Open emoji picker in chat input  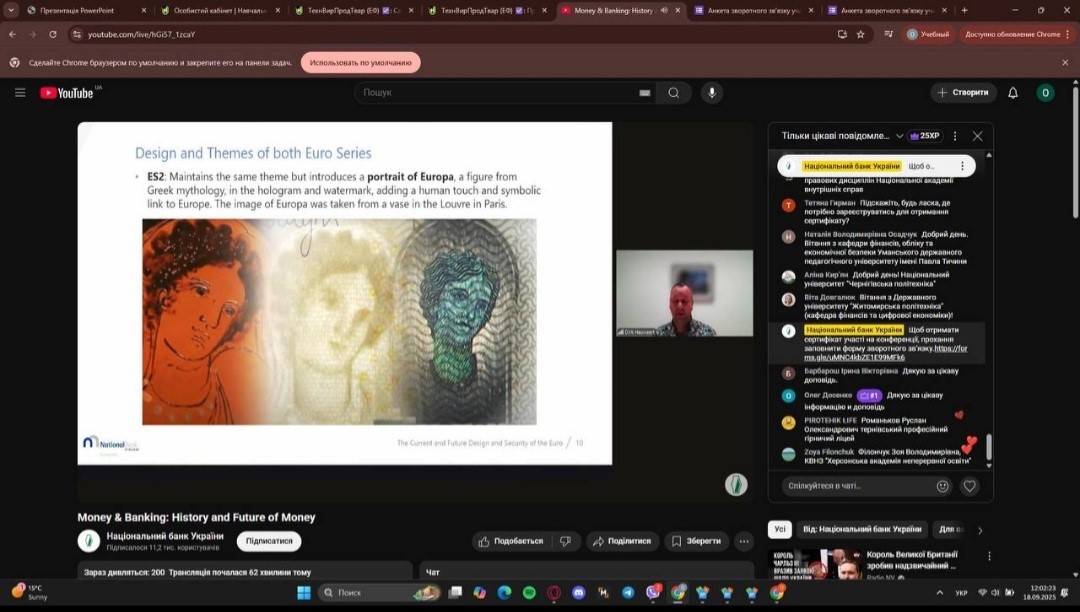pos(942,486)
